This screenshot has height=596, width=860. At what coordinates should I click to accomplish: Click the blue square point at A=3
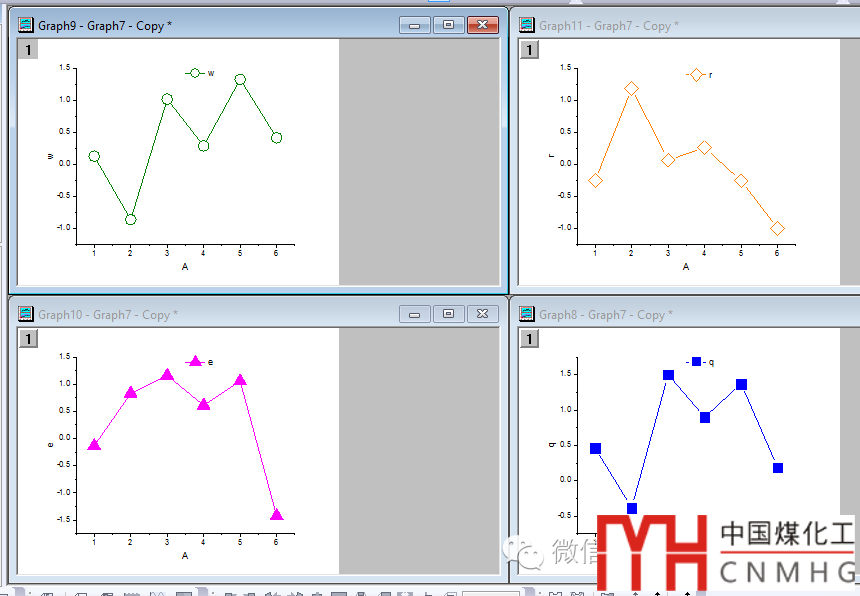tap(668, 375)
